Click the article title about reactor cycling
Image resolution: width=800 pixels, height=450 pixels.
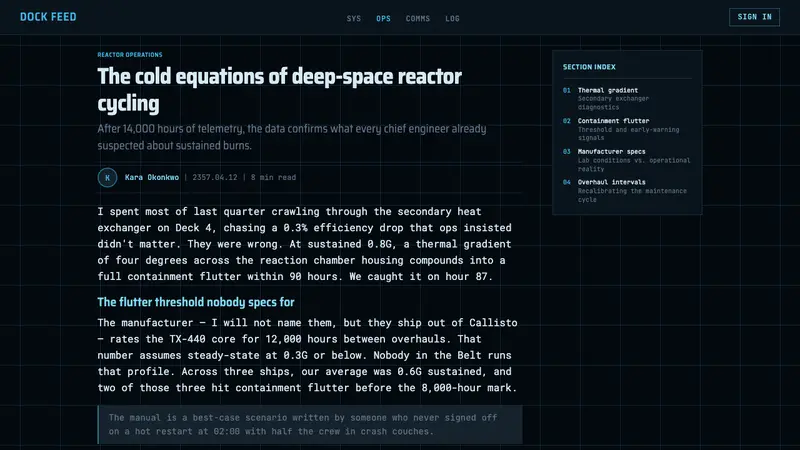[280, 90]
